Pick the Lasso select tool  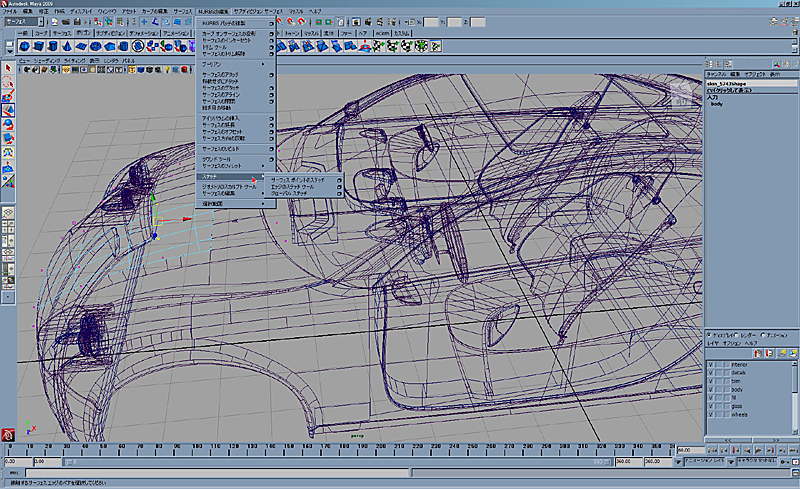(8, 82)
